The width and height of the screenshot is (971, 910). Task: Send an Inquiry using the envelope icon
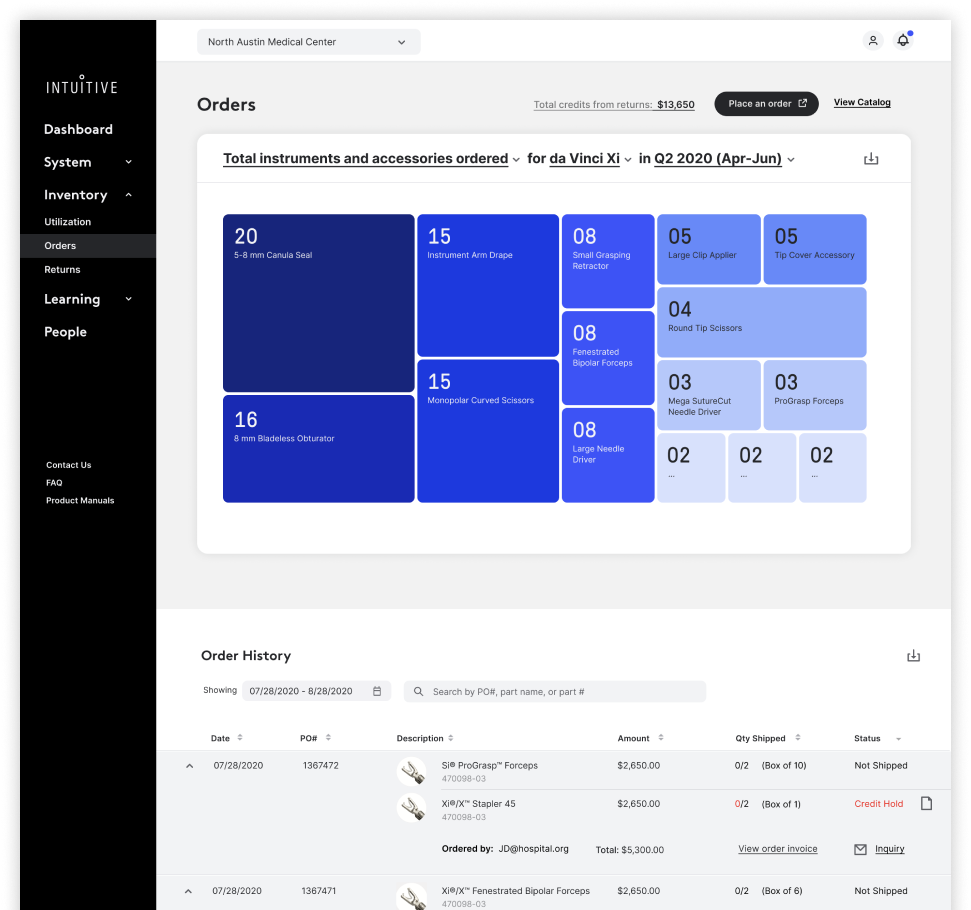859,849
